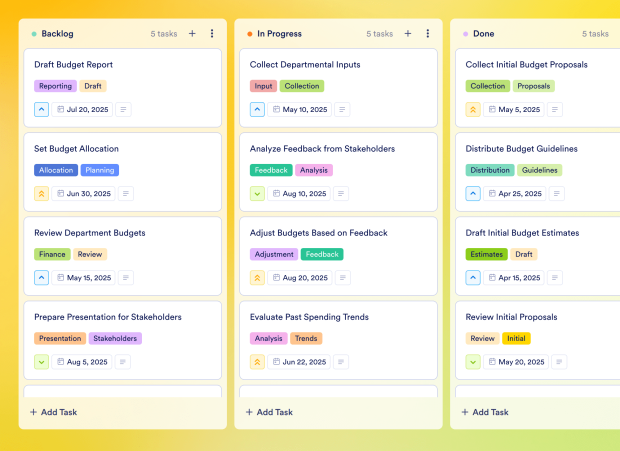The image size is (620, 451).
Task: Change priority on Adjust Budgets Based on Feedback
Action: (257, 278)
